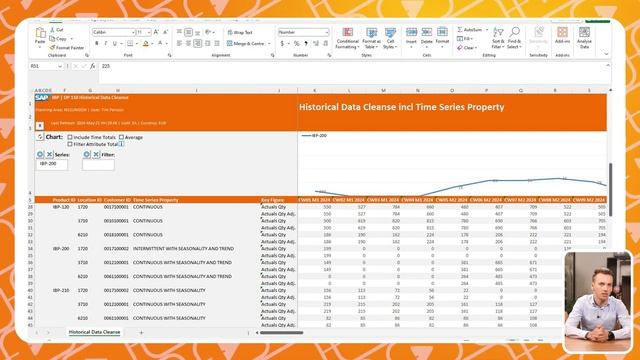Apply Bold formatting
The image size is (640, 360).
(x=97, y=43)
